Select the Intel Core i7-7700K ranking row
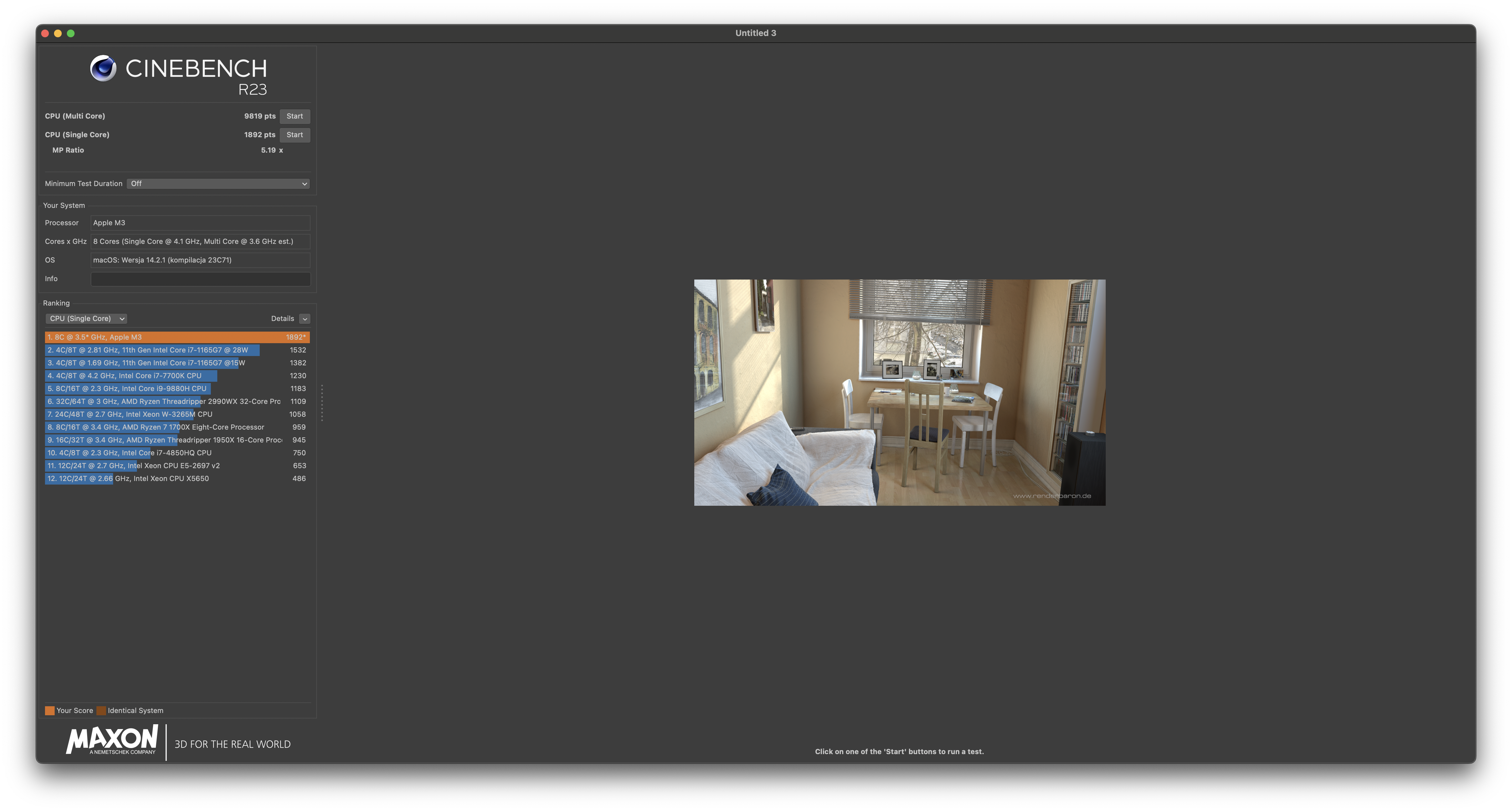This screenshot has height=811, width=1512. pyautogui.click(x=177, y=376)
